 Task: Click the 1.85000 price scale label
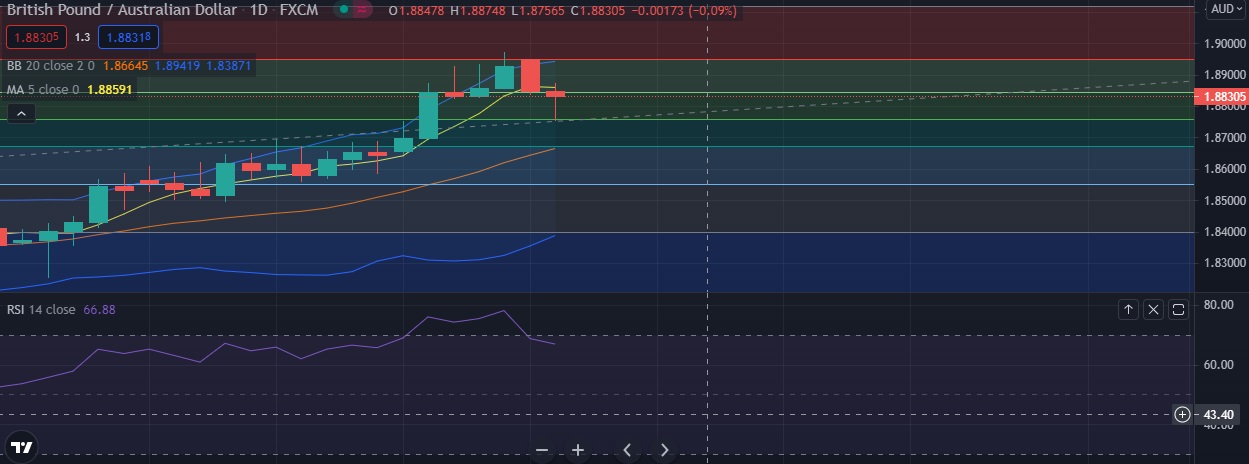(1224, 200)
